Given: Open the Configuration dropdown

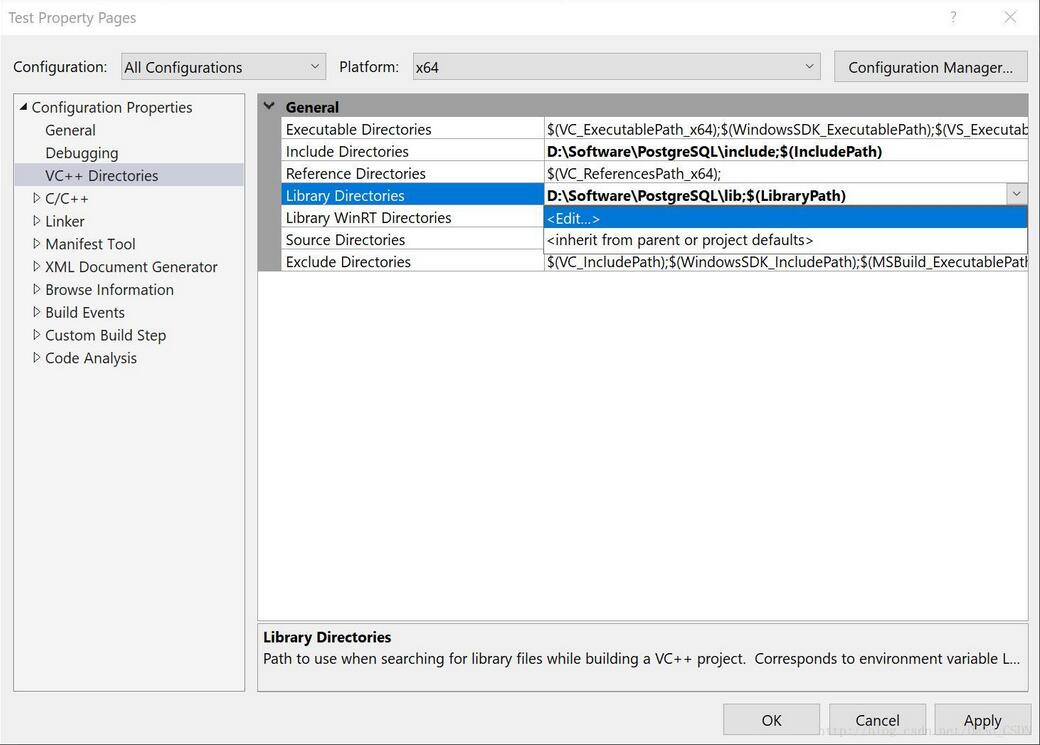Looking at the screenshot, I should (224, 67).
